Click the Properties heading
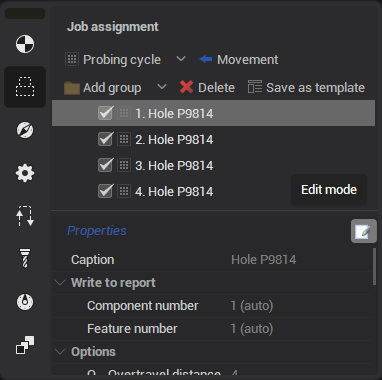Image resolution: width=382 pixels, height=380 pixels. [97, 231]
